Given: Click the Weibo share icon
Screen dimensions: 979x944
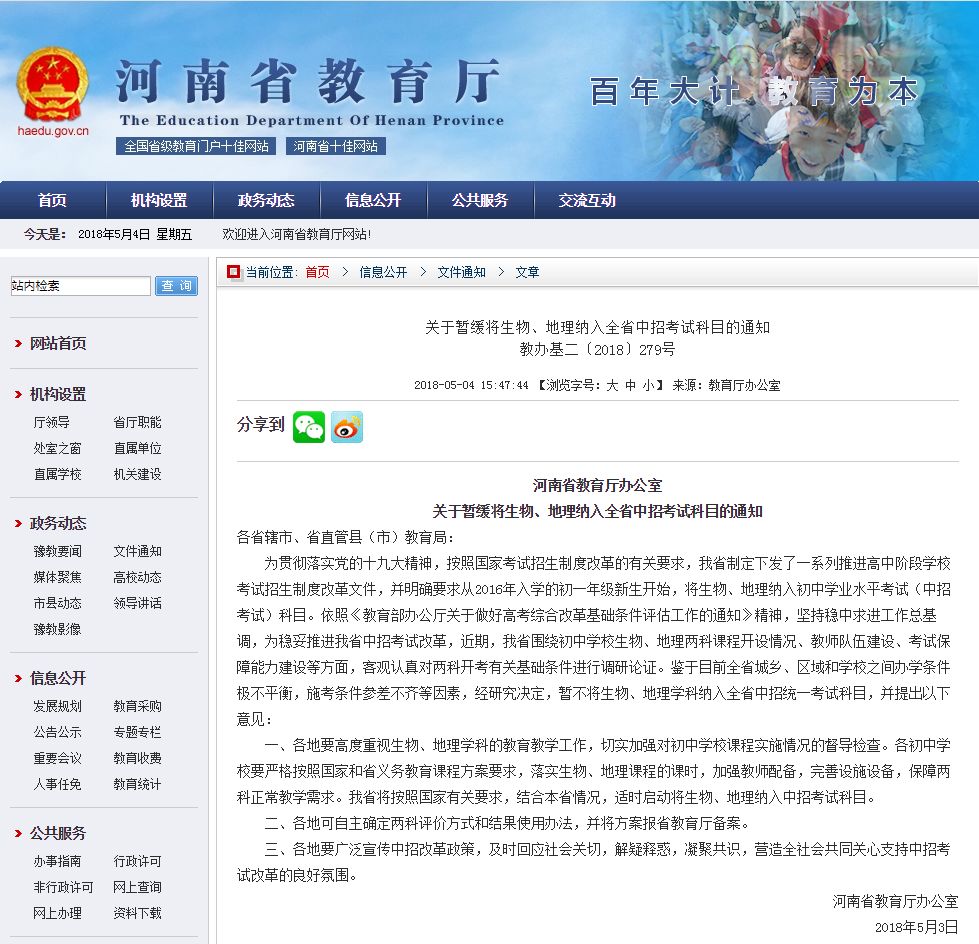Looking at the screenshot, I should pos(347,427).
